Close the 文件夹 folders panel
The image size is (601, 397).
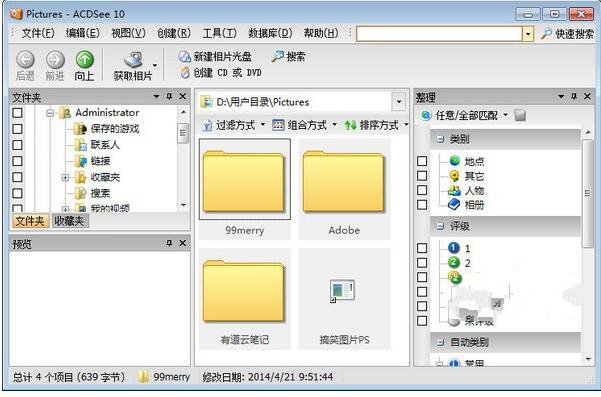pyautogui.click(x=183, y=97)
